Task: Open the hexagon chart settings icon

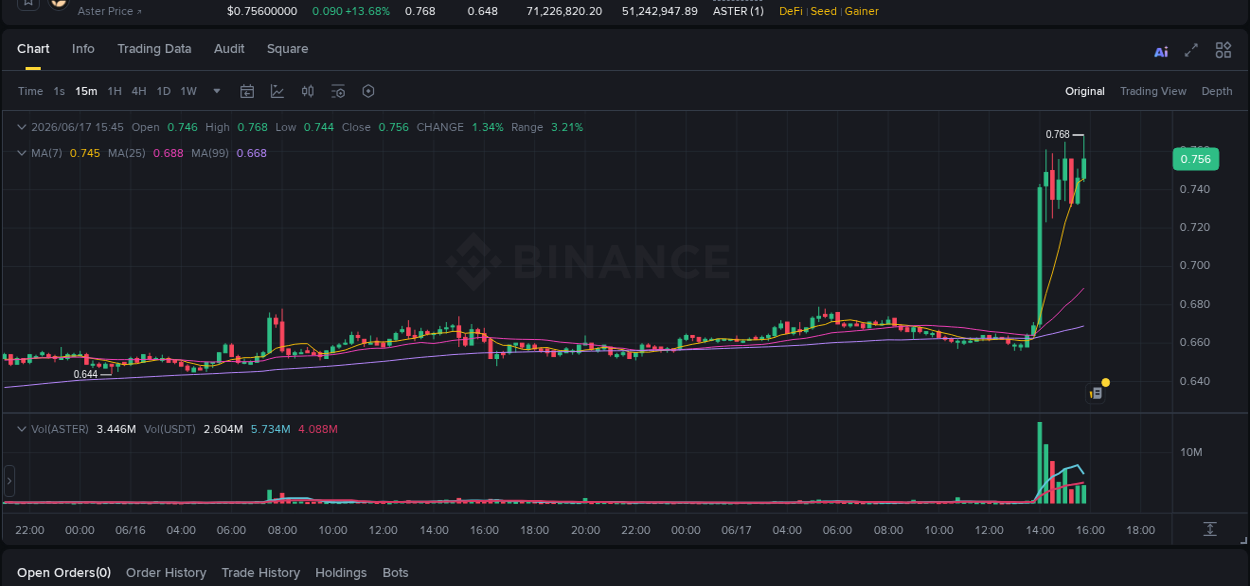Action: [x=368, y=91]
